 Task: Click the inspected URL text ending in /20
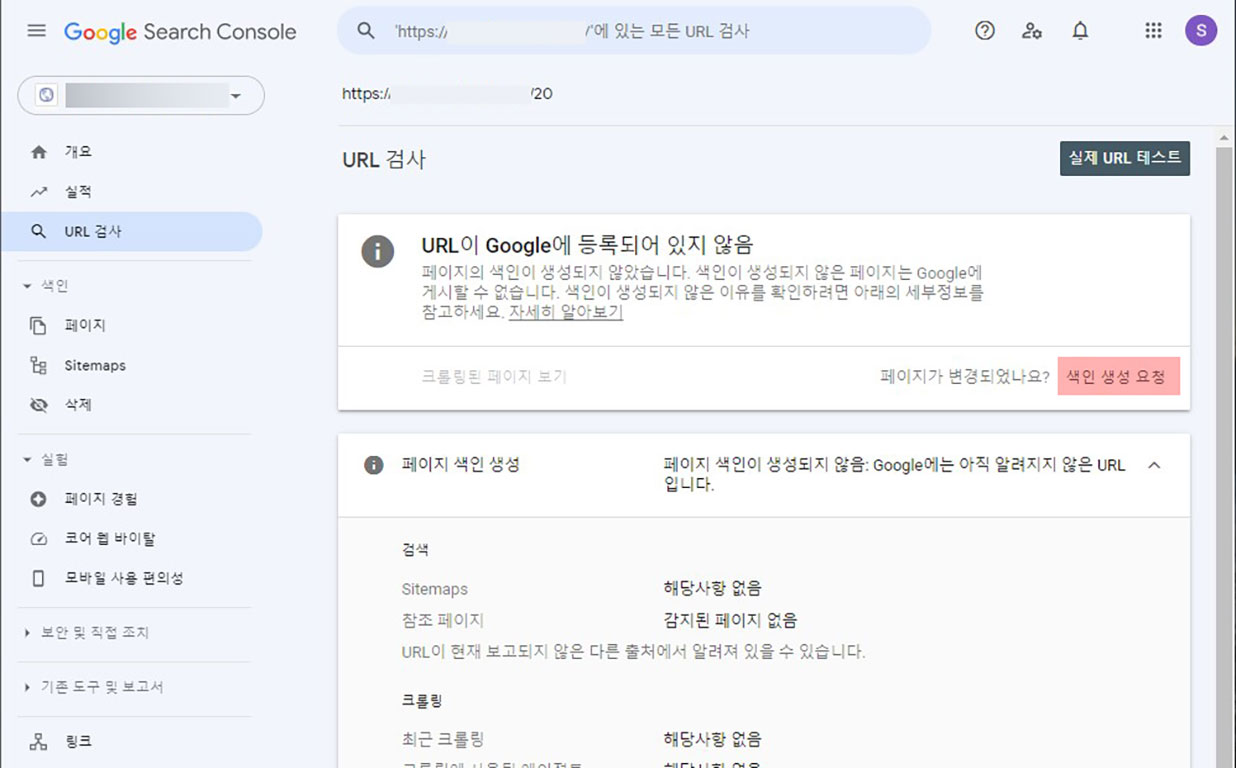click(447, 94)
